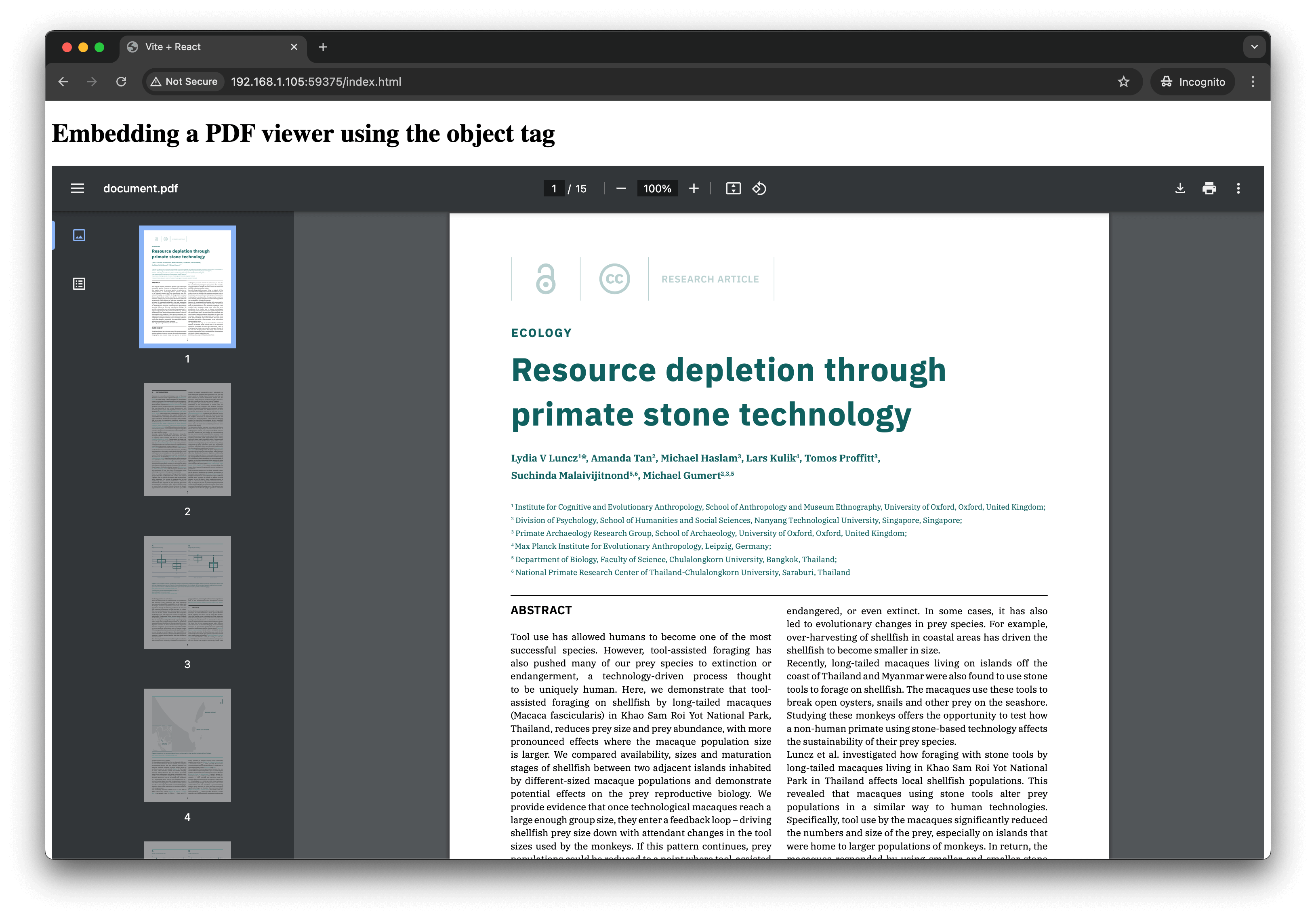
Task: Click the page number input field
Action: pos(554,189)
